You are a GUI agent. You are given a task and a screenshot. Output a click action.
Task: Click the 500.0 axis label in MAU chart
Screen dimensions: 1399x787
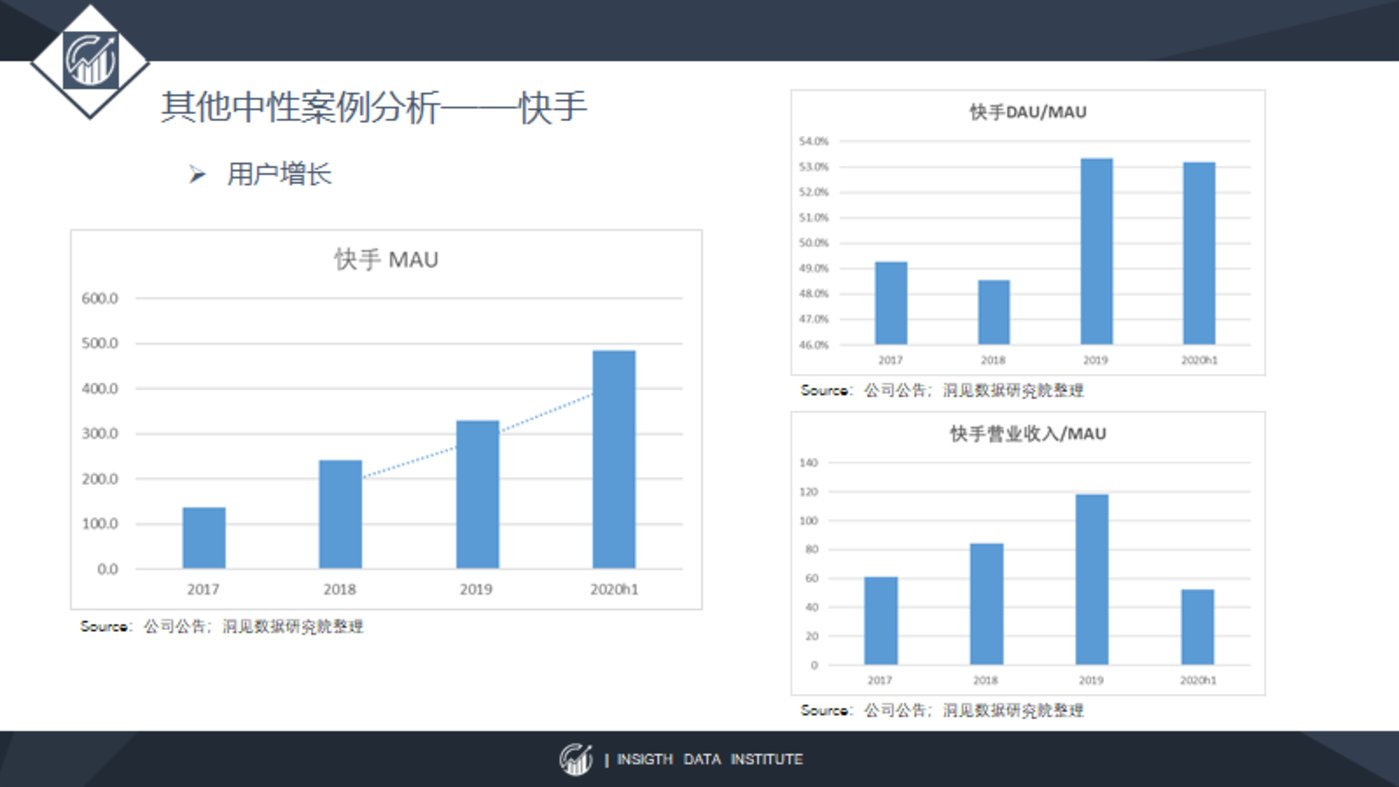[99, 343]
